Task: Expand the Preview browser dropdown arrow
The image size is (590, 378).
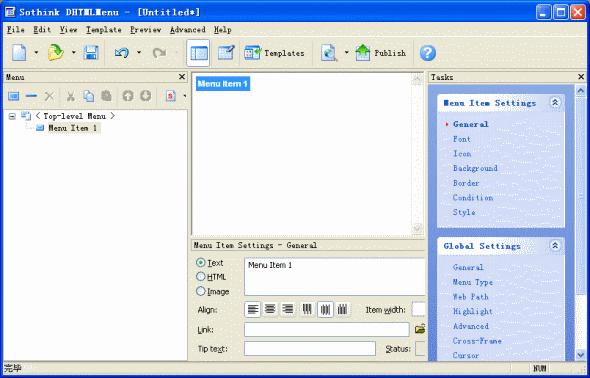Action: click(347, 53)
